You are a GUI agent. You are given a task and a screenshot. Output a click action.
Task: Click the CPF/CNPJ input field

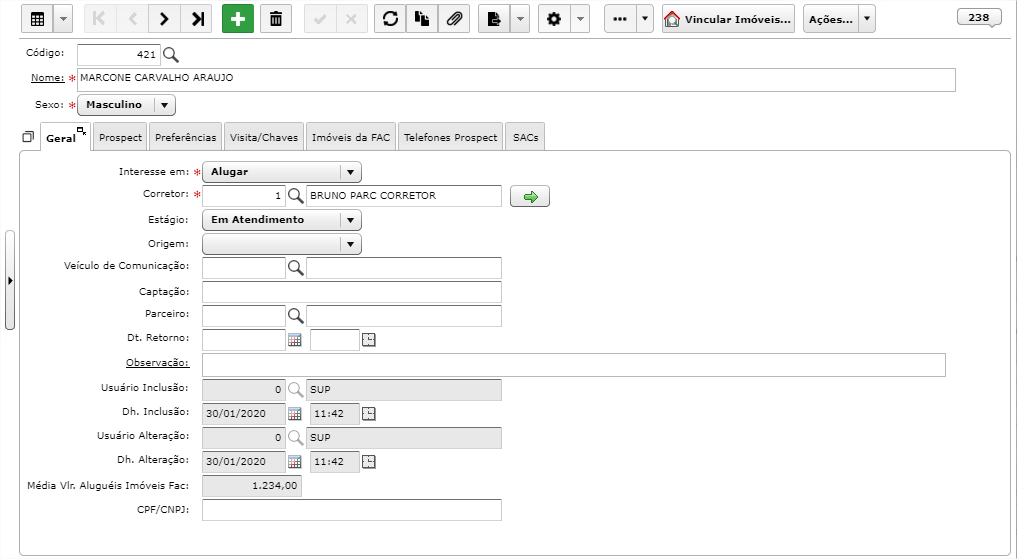(x=352, y=510)
